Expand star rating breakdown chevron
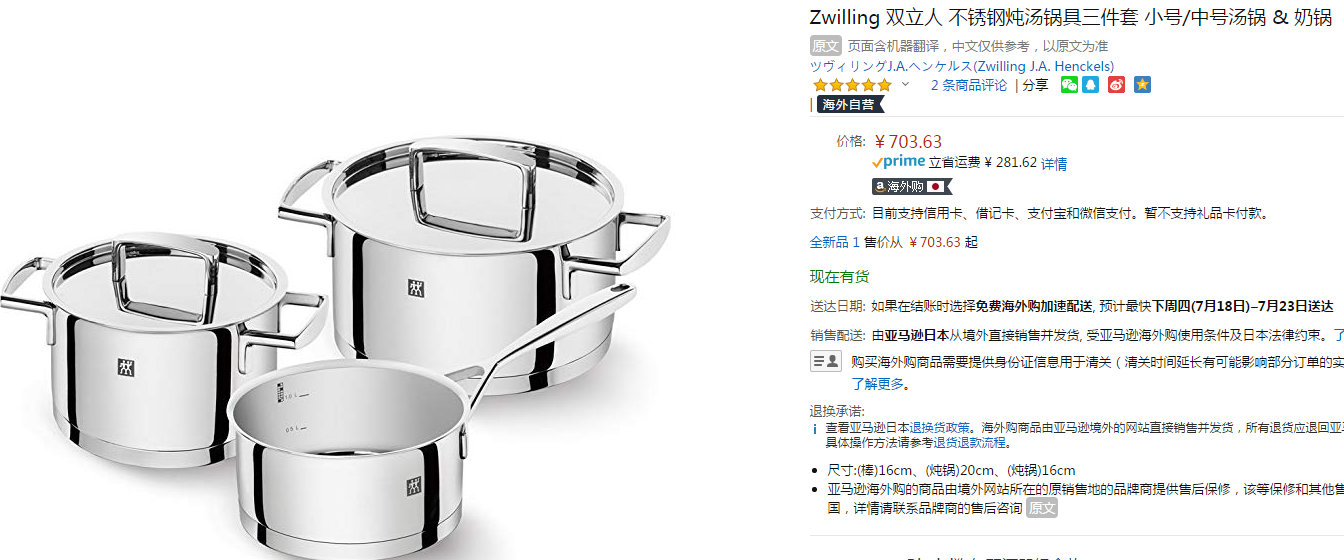Screen dimensions: 1344x560 905,85
